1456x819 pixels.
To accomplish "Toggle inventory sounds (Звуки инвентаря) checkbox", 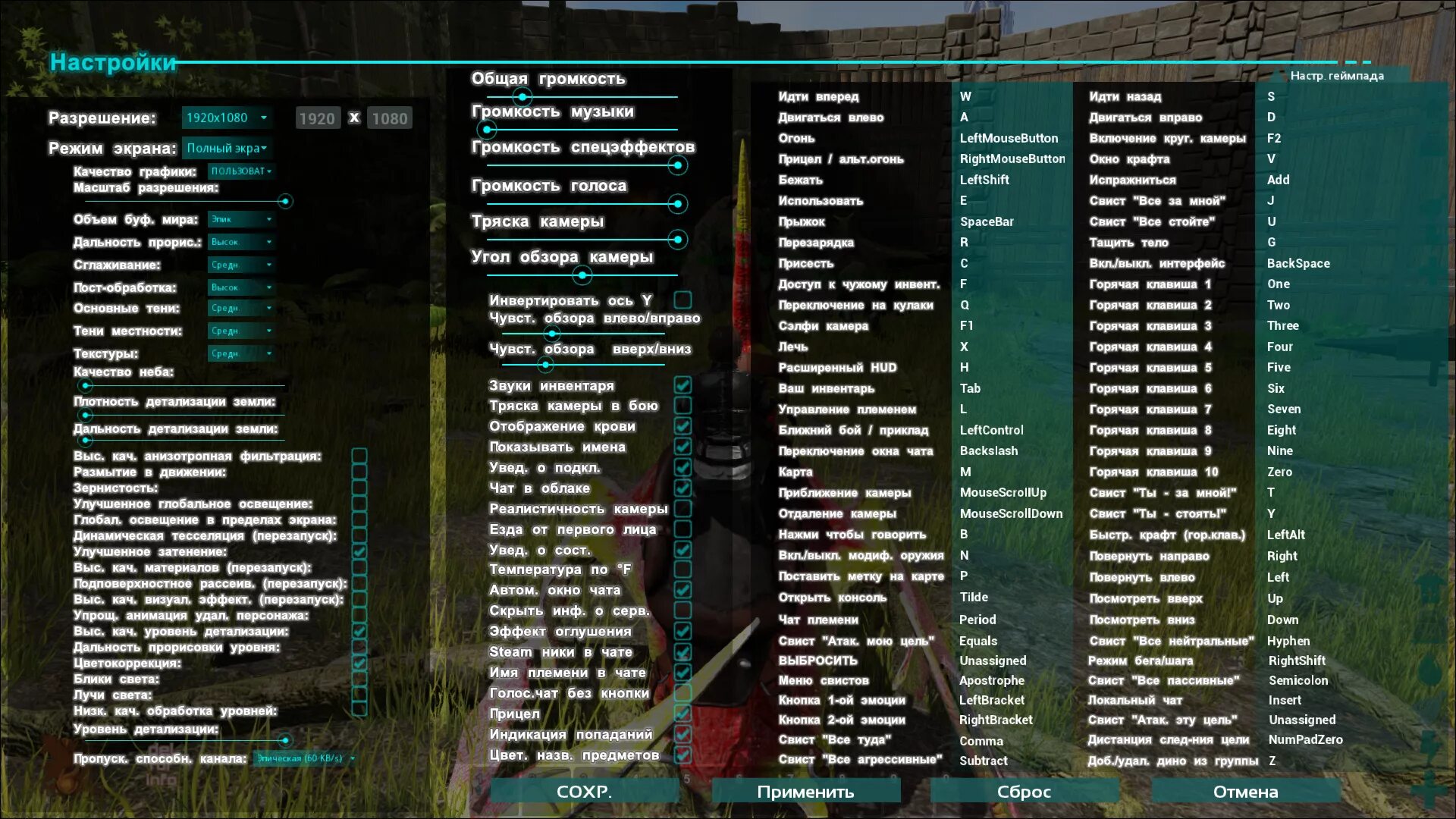I will tap(682, 385).
